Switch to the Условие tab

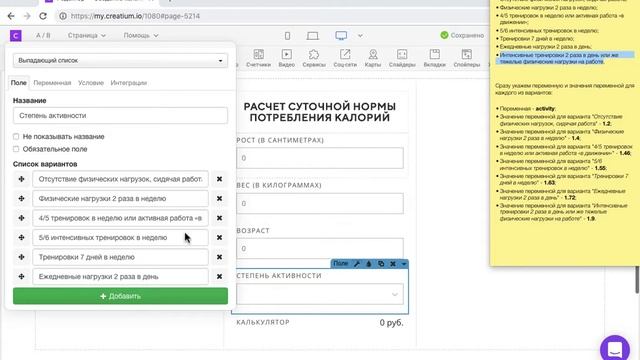pyautogui.click(x=91, y=82)
